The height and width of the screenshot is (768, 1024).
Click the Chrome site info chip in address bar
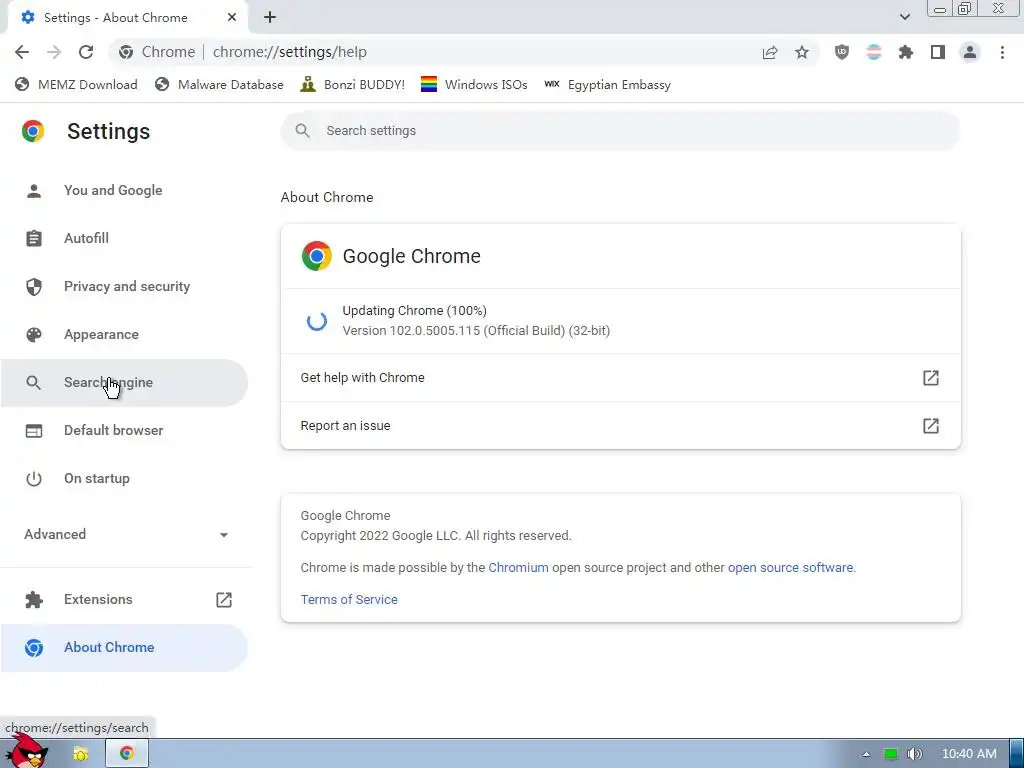point(157,52)
